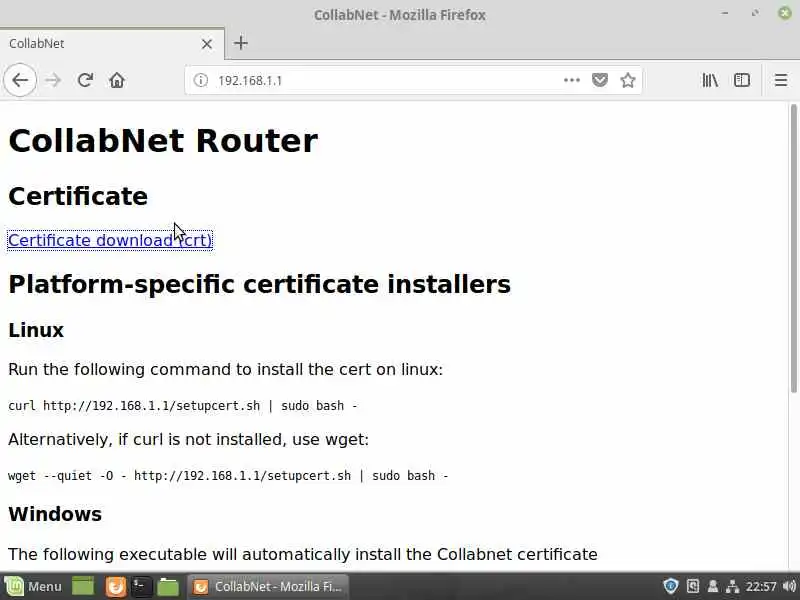Show site information for 192.168.1.1
This screenshot has height=600, width=800.
tap(201, 80)
